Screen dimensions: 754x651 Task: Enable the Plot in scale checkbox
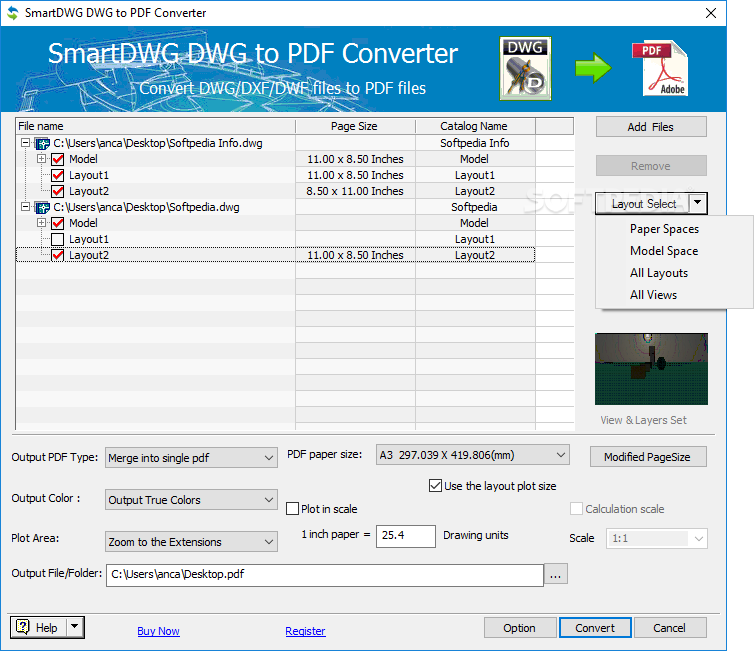point(292,509)
